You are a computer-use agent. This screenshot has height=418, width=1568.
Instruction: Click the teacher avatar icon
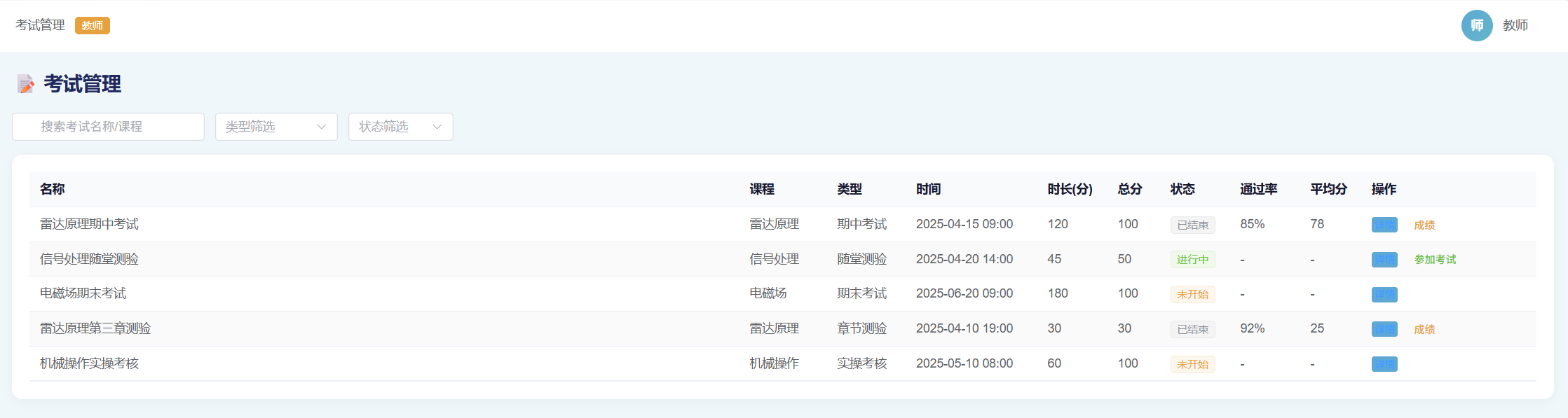1476,25
